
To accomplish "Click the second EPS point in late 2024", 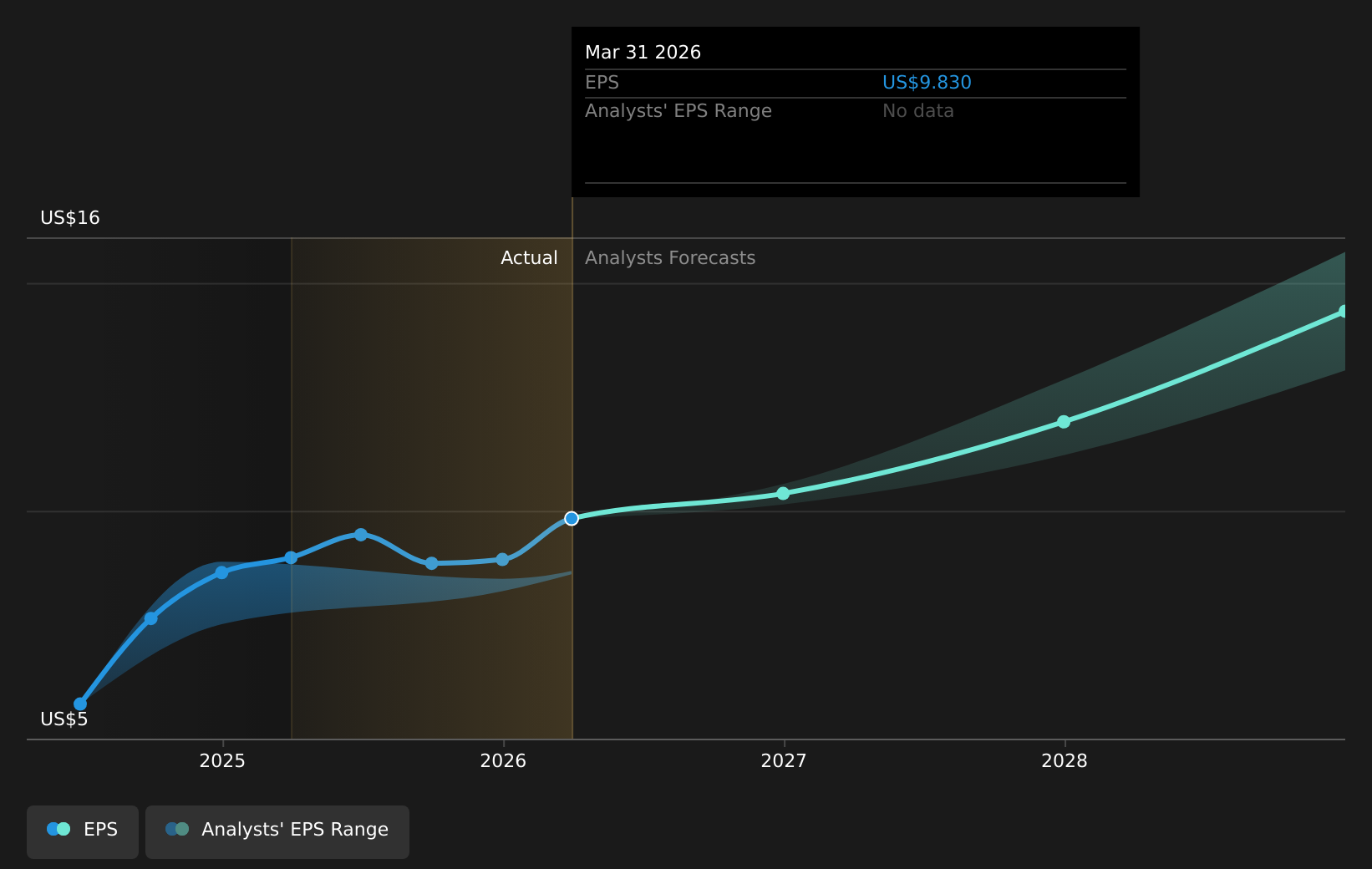I will (151, 618).
